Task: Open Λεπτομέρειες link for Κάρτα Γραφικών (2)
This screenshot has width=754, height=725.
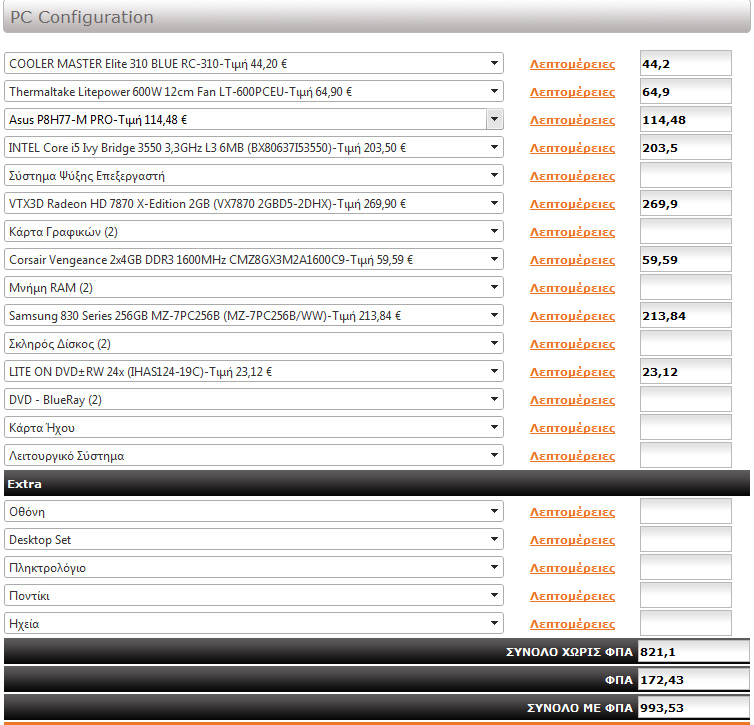Action: (572, 232)
